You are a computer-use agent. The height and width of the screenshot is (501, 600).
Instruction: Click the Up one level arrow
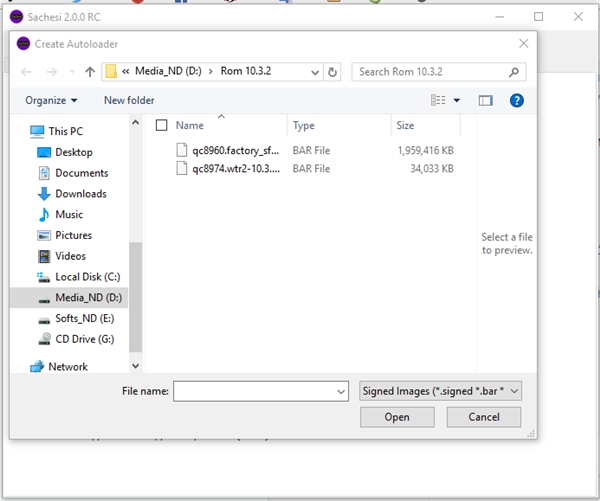90,72
